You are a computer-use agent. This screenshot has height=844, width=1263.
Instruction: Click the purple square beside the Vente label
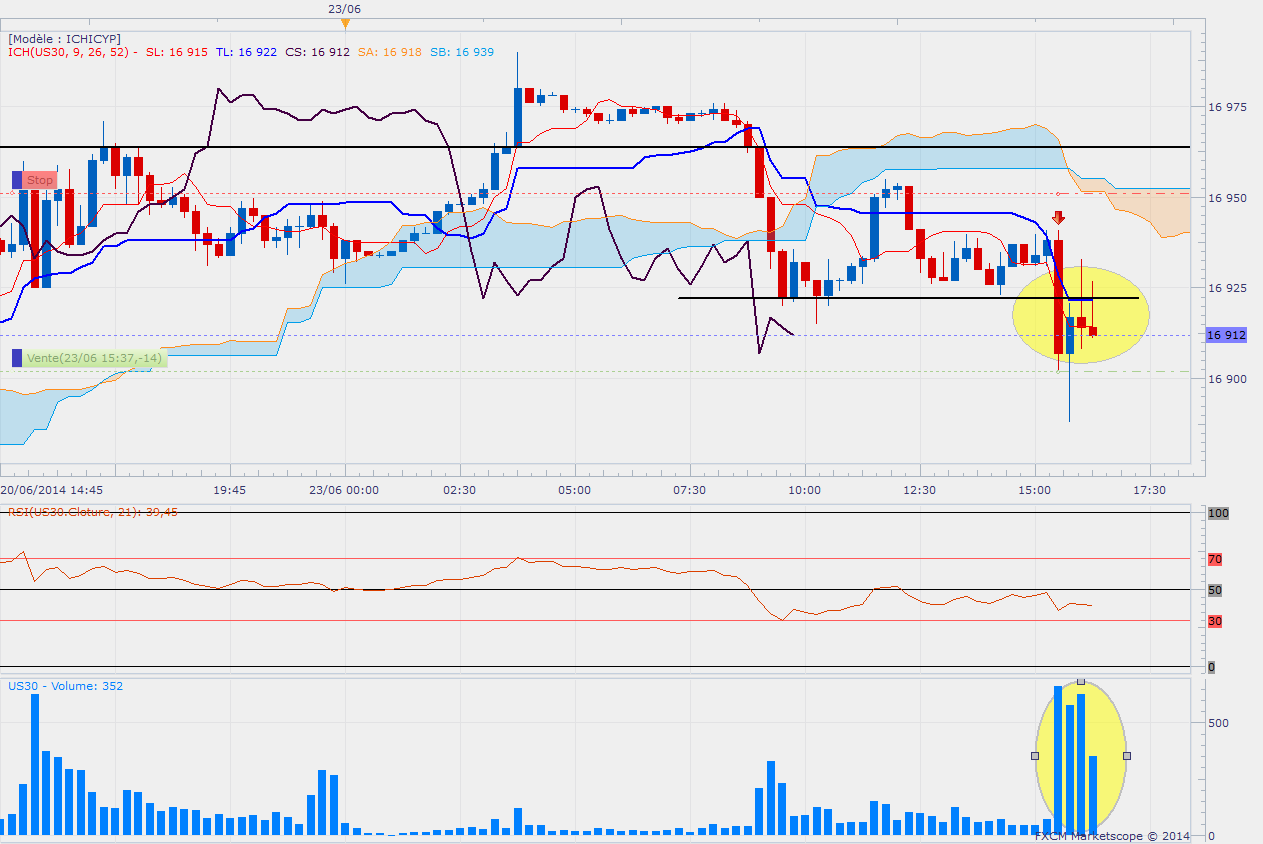click(x=16, y=358)
